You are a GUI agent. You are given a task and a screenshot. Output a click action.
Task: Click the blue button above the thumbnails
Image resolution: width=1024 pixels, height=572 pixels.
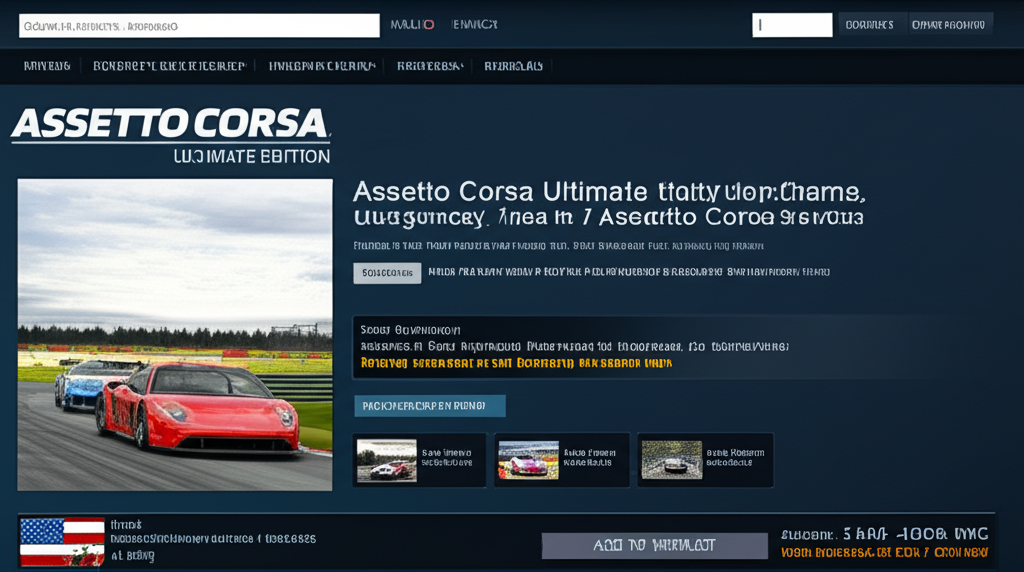point(430,405)
